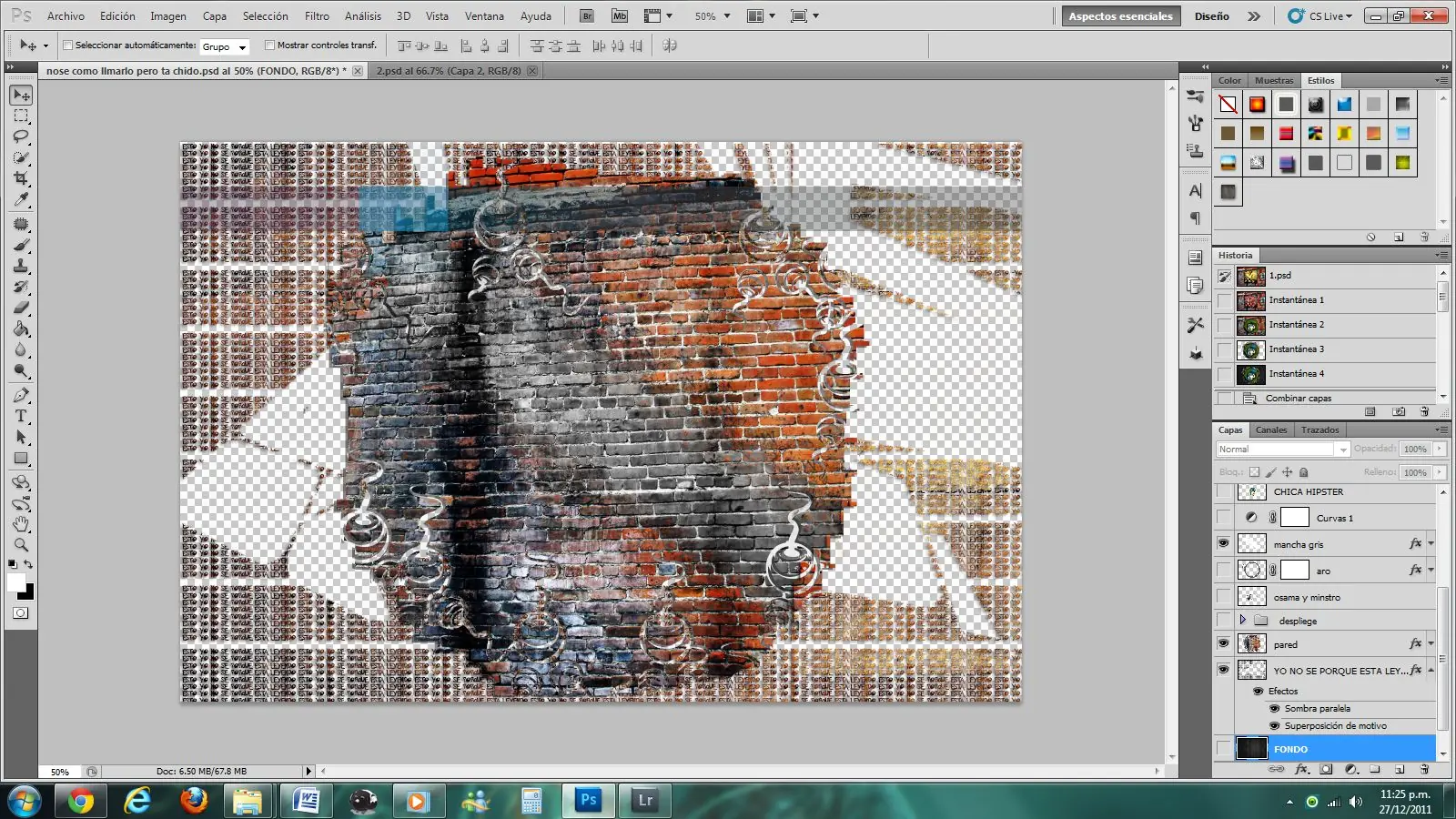The height and width of the screenshot is (819, 1456).
Task: Select the Diseño workspace
Action: coord(1211,15)
